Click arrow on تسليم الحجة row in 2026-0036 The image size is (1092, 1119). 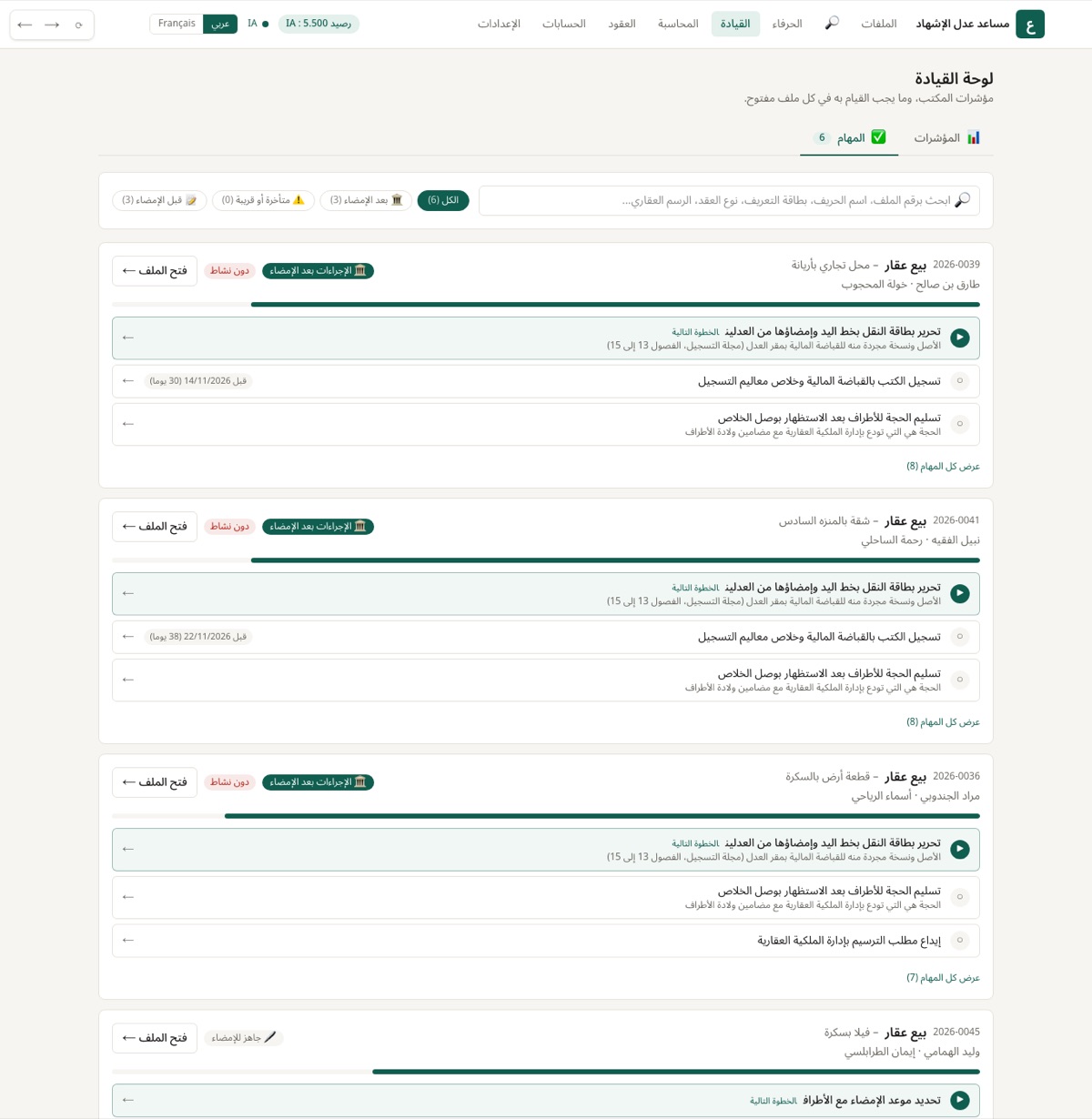click(x=128, y=897)
